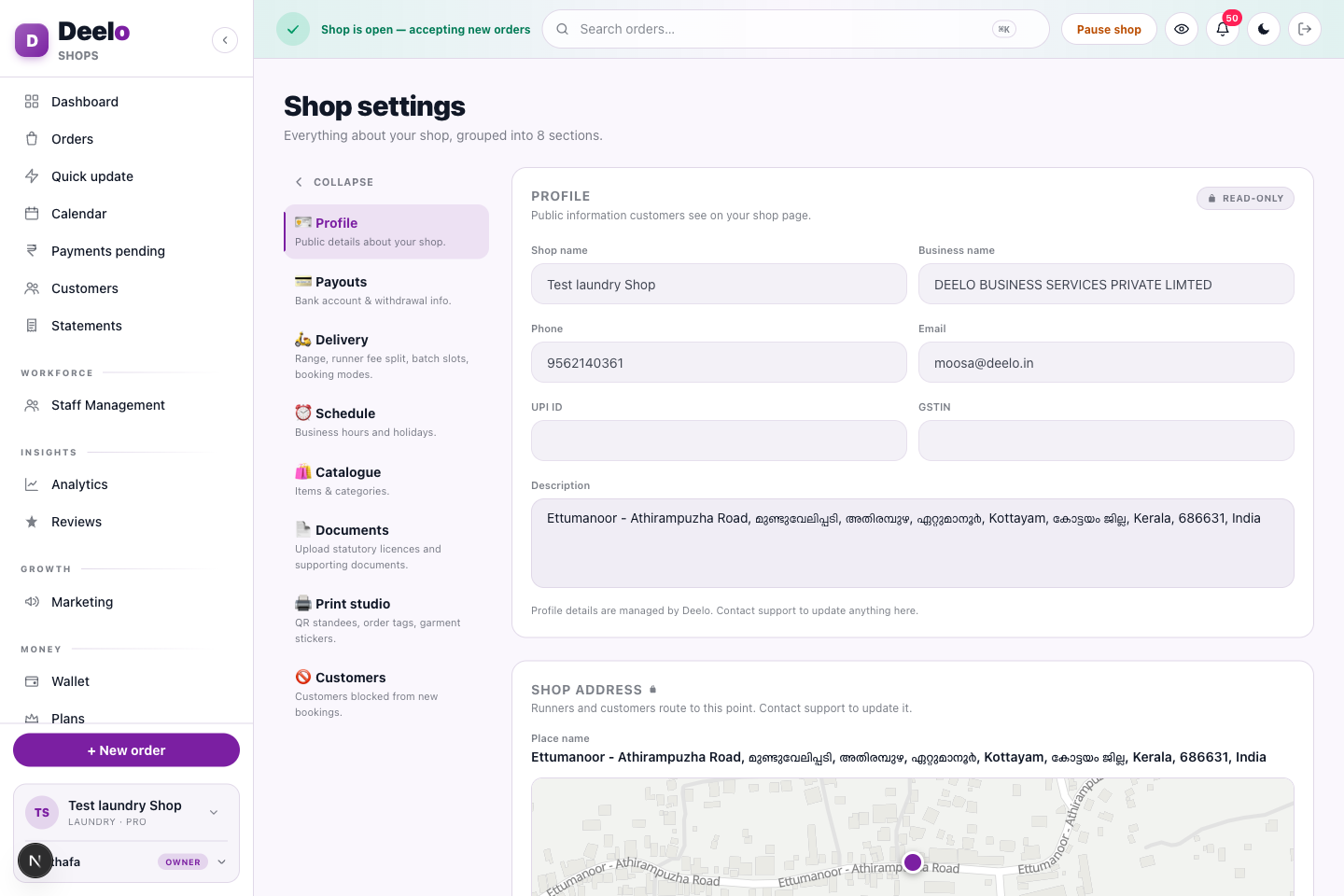Open the Catalogue settings section

386,481
